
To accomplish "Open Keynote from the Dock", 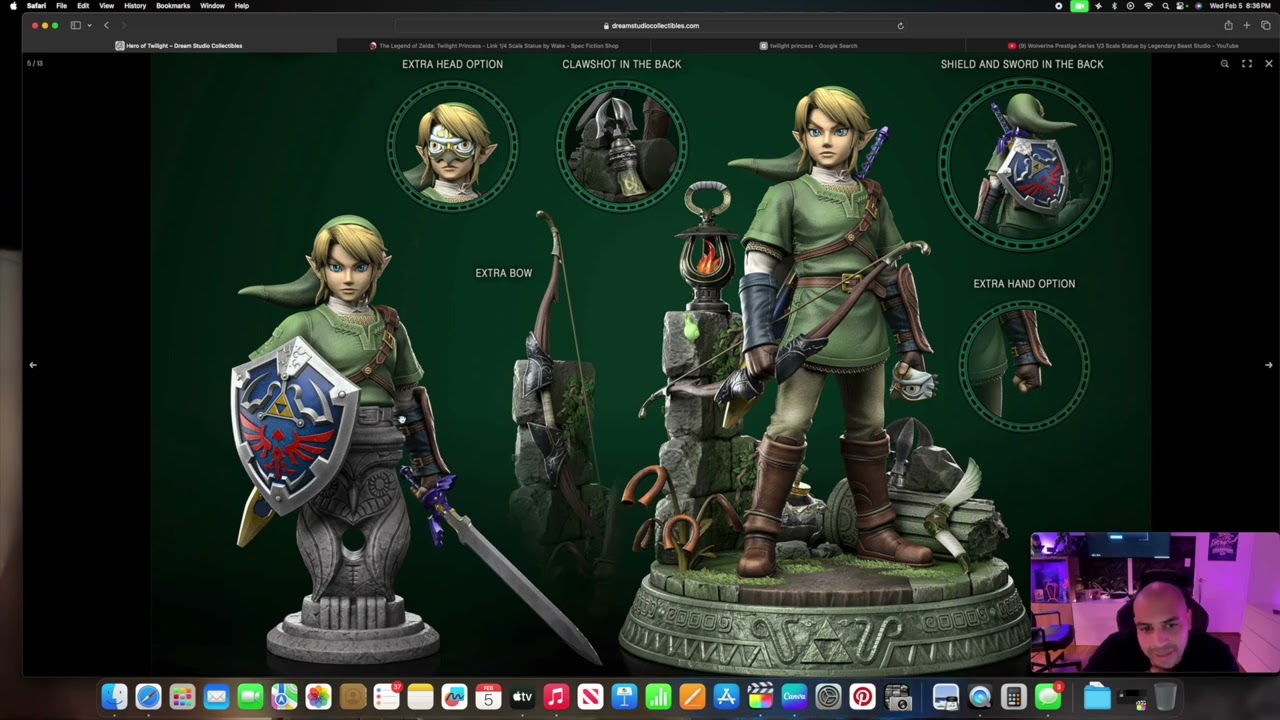I will (624, 697).
